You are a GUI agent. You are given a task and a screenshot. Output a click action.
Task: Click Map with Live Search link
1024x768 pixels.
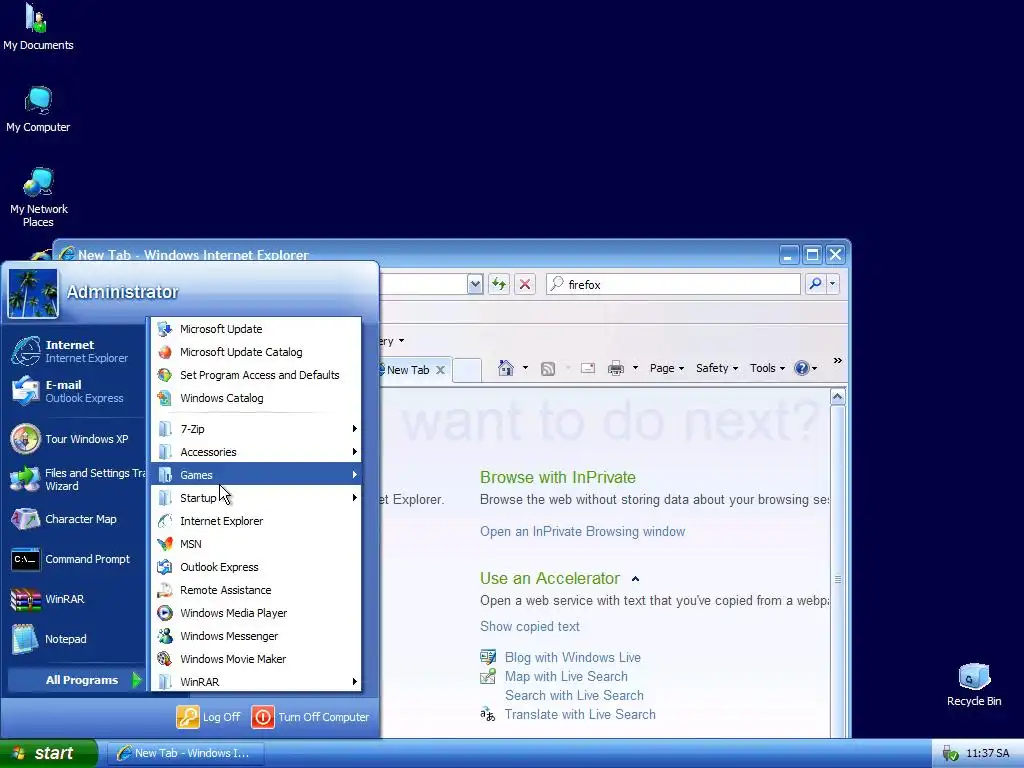click(566, 676)
